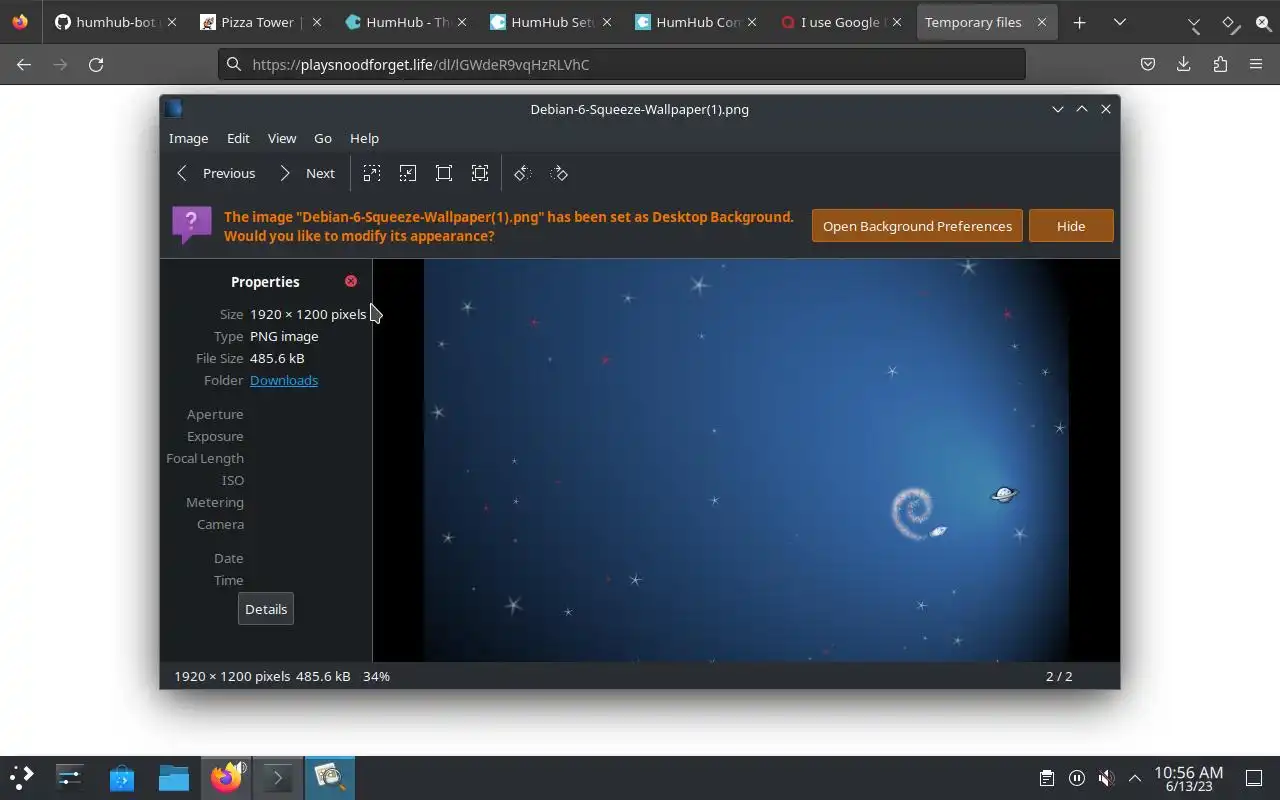Open the application launcher on the taskbar

21,777
